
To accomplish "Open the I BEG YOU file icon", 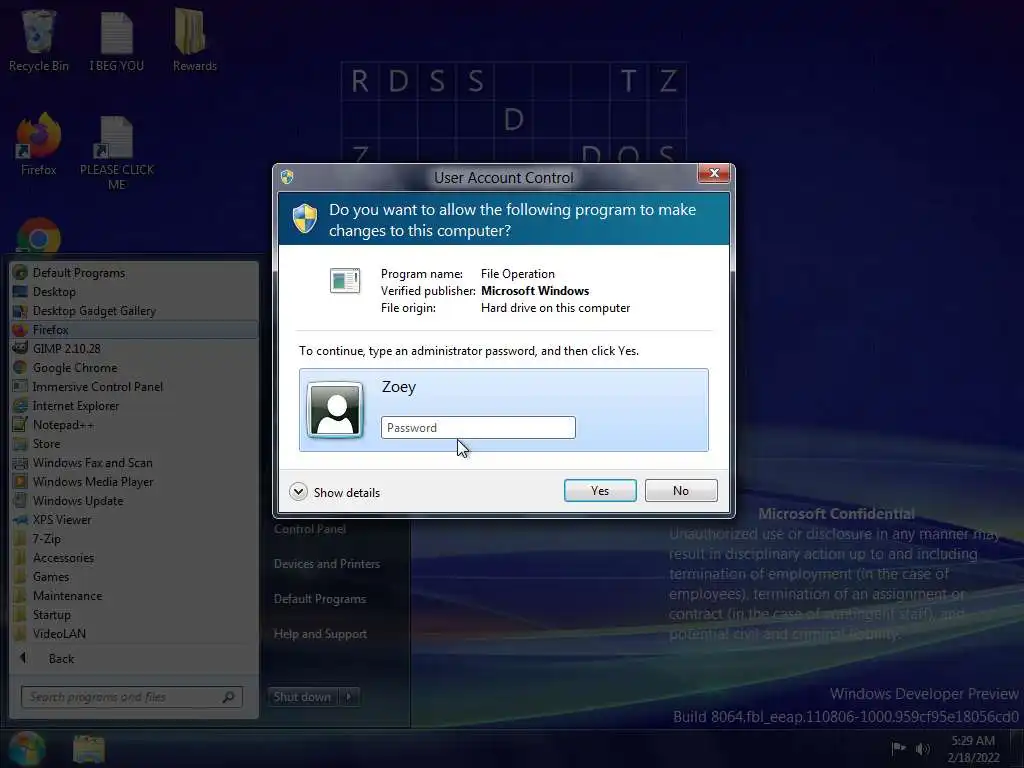I will (116, 40).
